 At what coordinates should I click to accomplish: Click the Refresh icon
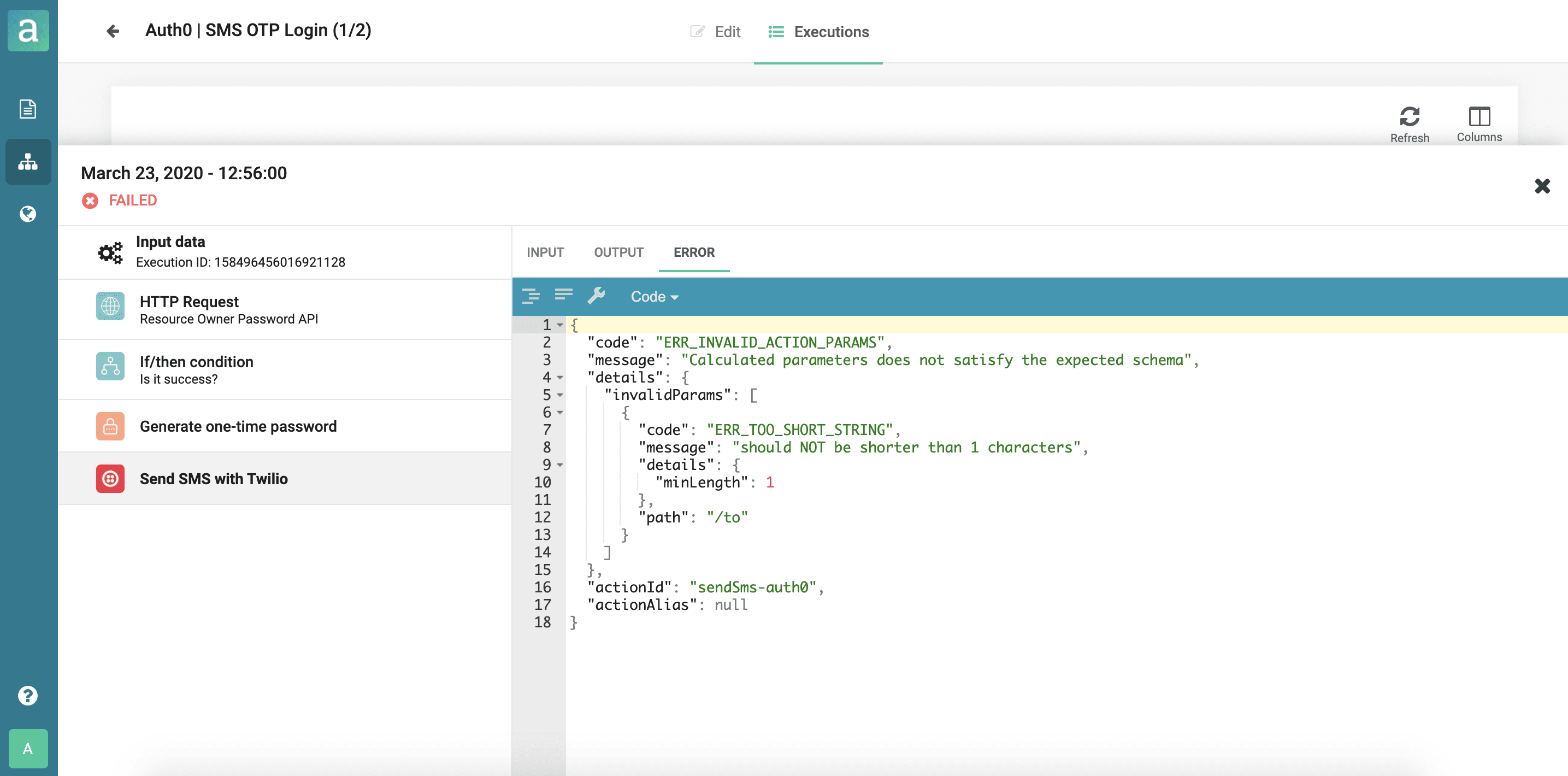point(1409,116)
